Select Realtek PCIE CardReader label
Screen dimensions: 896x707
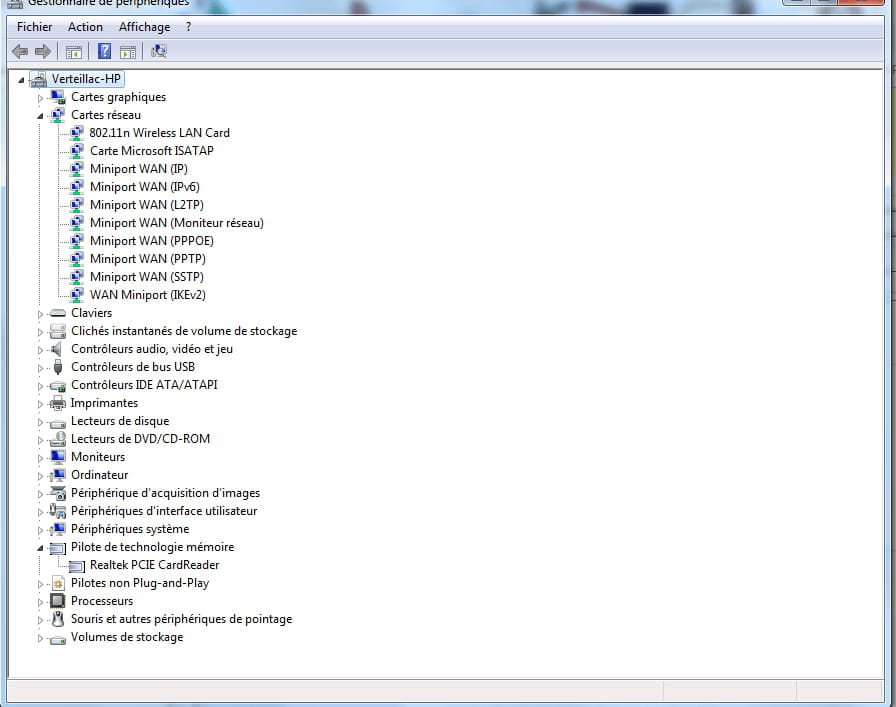coord(154,565)
